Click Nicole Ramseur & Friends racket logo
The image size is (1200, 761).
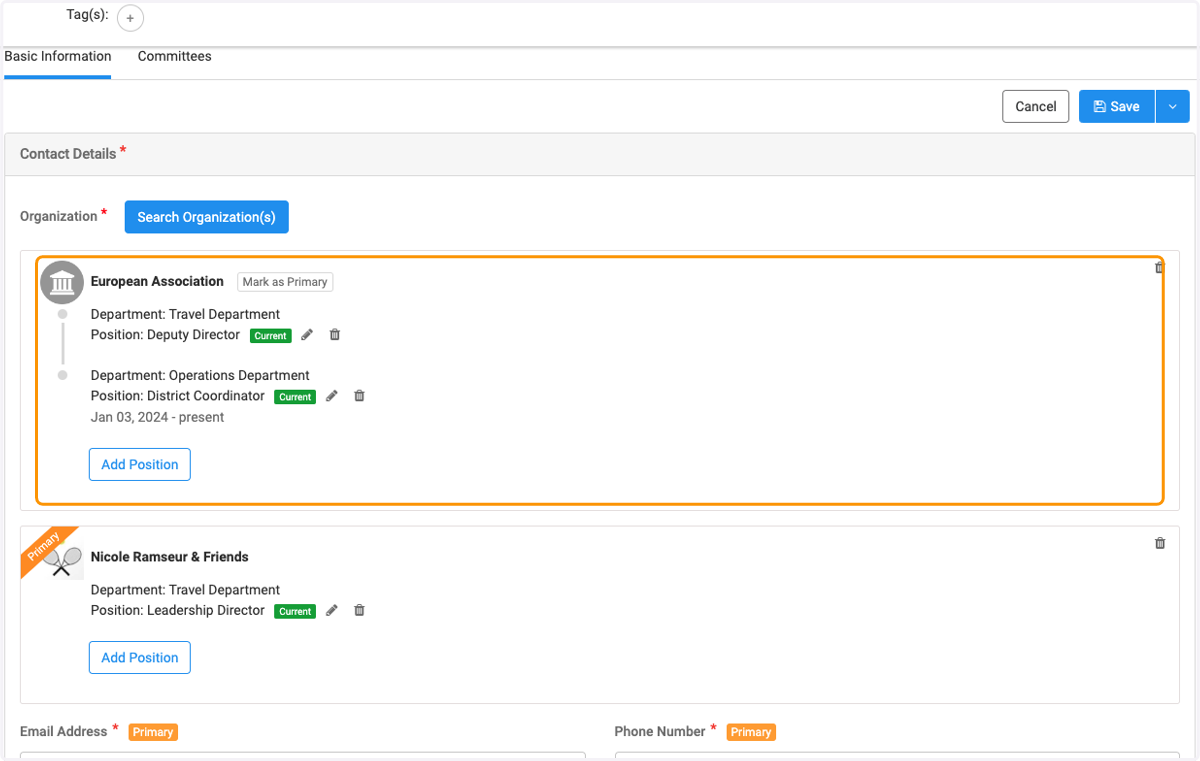(x=63, y=560)
